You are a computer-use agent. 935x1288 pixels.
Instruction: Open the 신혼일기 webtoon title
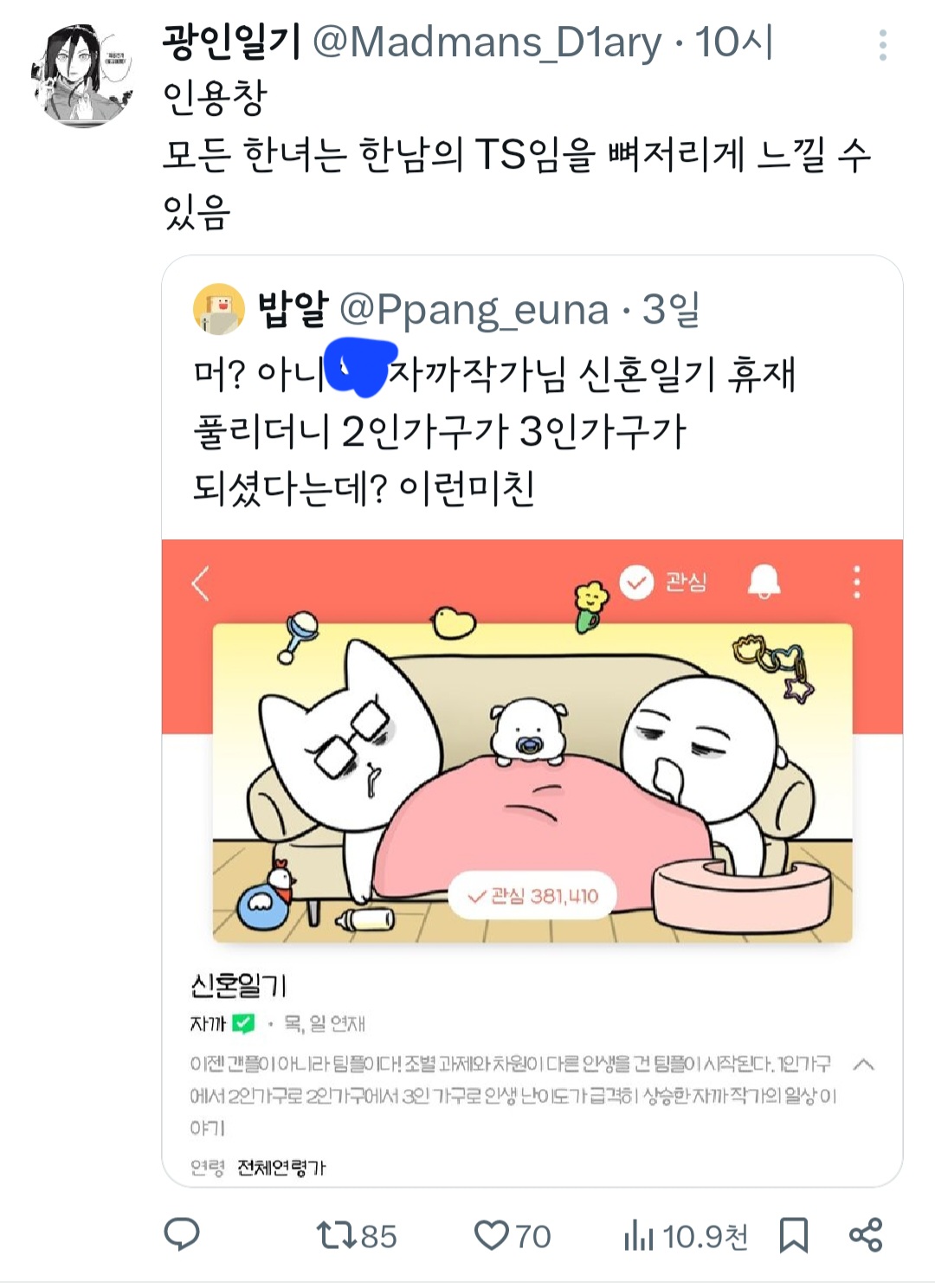click(238, 985)
